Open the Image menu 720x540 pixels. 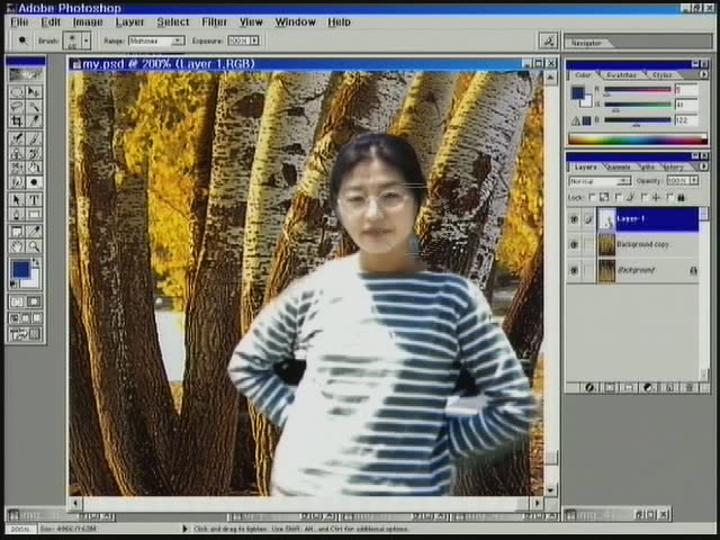click(x=88, y=22)
